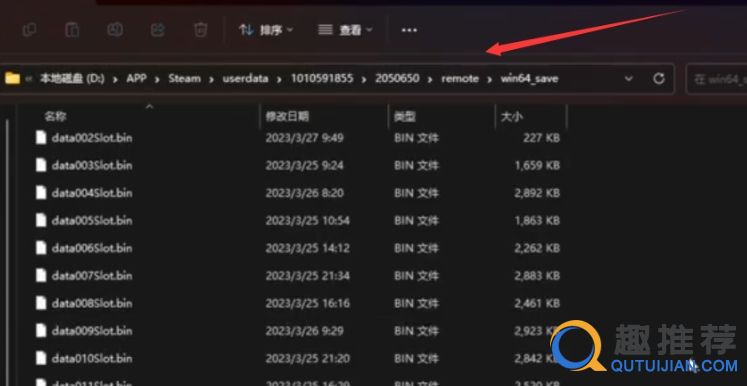
Task: Click file icon of data003Slot.bin
Action: coord(41,165)
